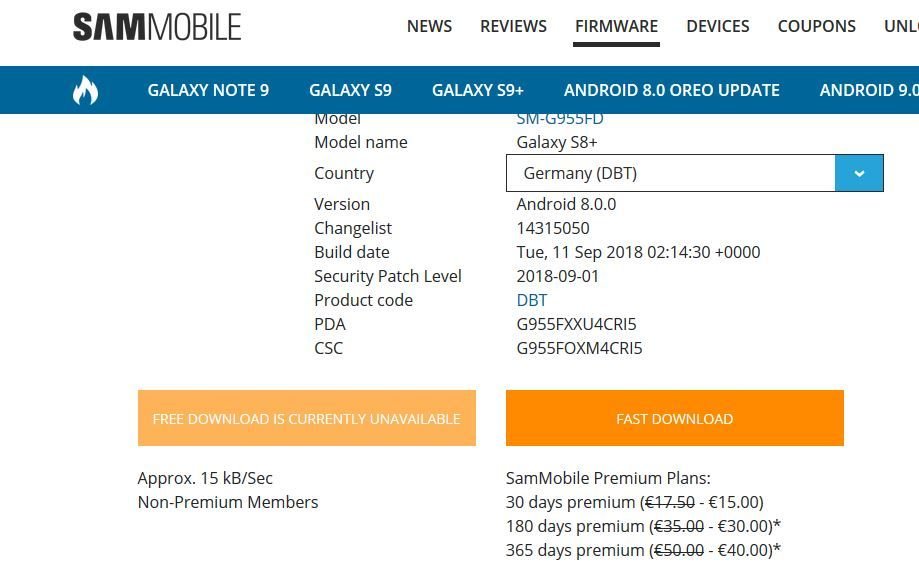919x579 pixels.
Task: Open Galaxy Note 9 trending topic
Action: pos(208,90)
